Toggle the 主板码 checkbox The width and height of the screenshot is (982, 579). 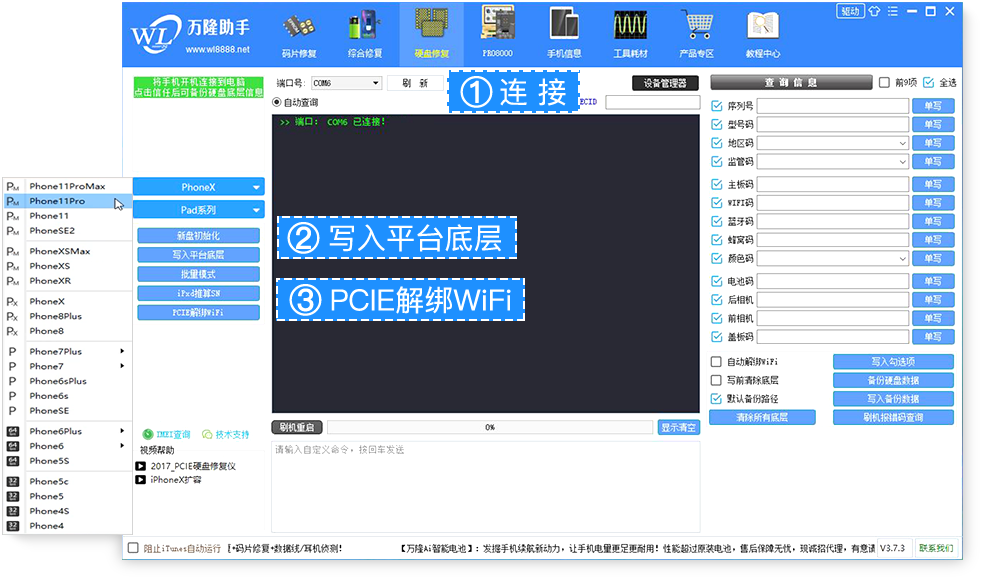[x=717, y=184]
